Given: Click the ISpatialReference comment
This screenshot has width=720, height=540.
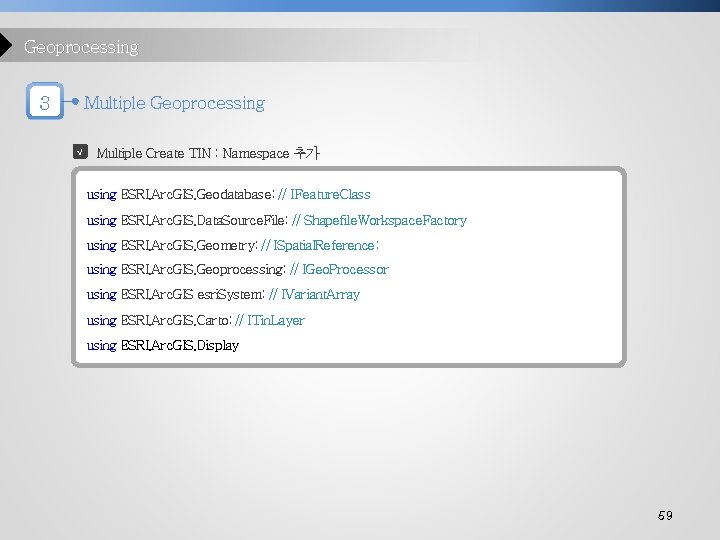Looking at the screenshot, I should coord(324,246).
